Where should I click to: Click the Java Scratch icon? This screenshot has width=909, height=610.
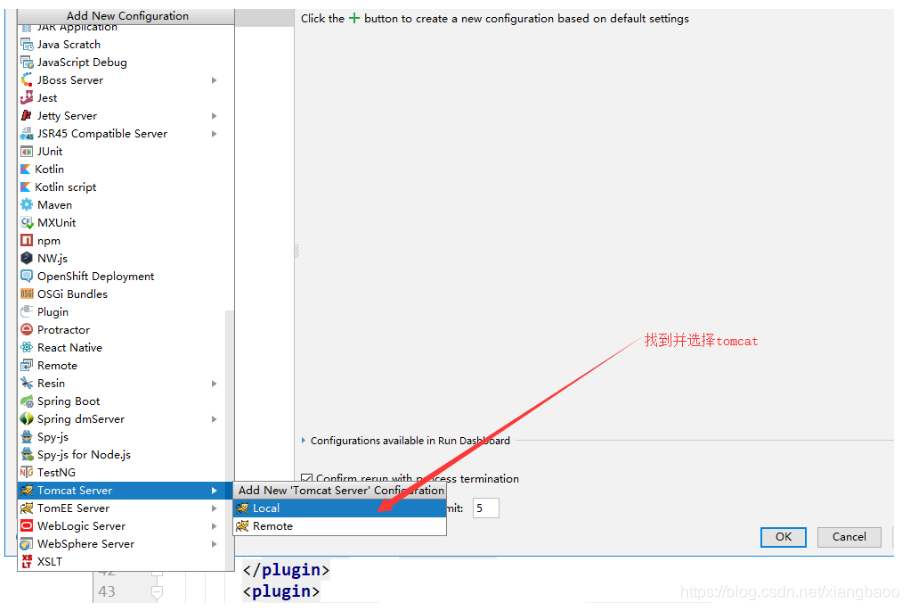tap(27, 45)
